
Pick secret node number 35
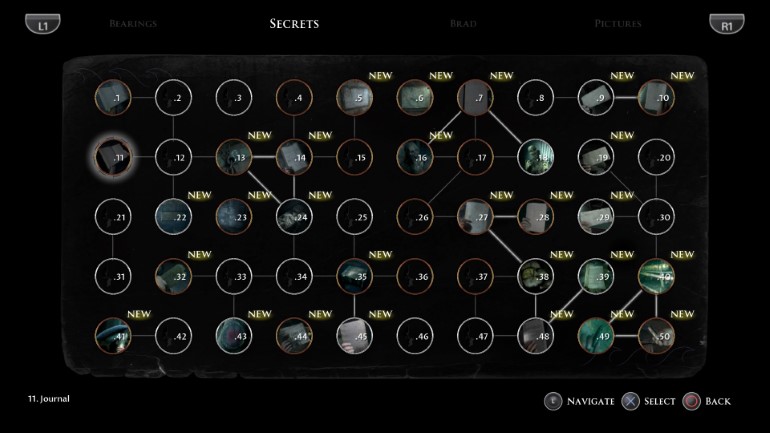354,276
